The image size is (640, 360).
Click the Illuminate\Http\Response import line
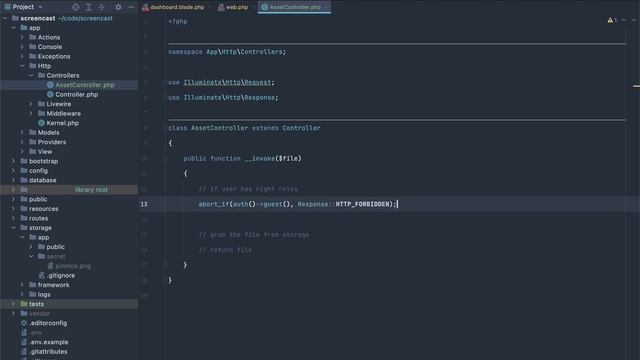[223, 98]
